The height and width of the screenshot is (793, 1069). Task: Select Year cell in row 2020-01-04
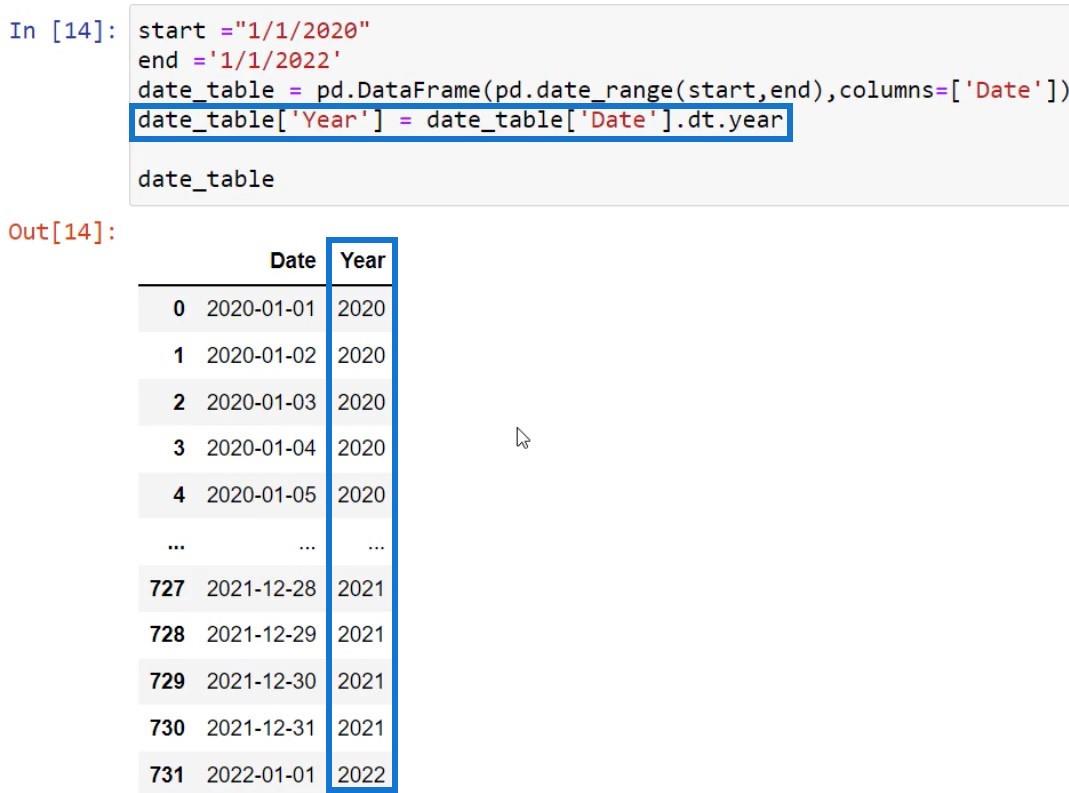[x=361, y=448]
